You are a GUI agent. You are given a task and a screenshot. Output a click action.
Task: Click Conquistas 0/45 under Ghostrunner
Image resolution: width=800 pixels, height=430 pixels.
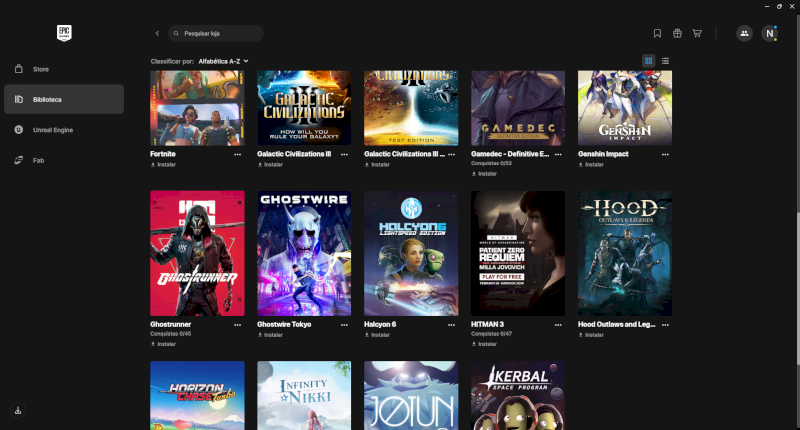pos(170,334)
